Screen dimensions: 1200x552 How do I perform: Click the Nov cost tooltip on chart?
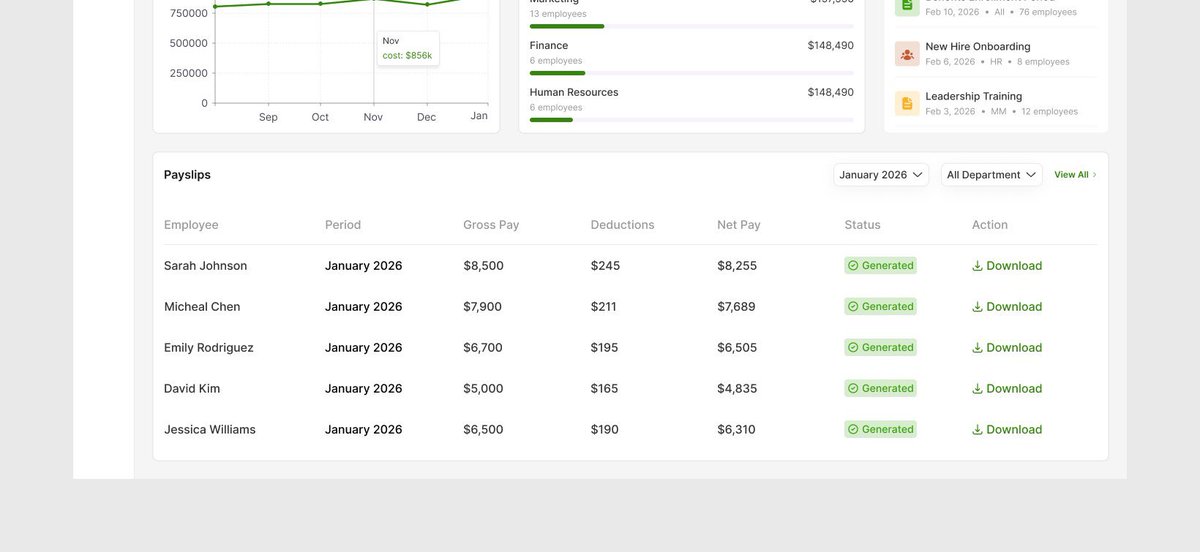[x=408, y=48]
